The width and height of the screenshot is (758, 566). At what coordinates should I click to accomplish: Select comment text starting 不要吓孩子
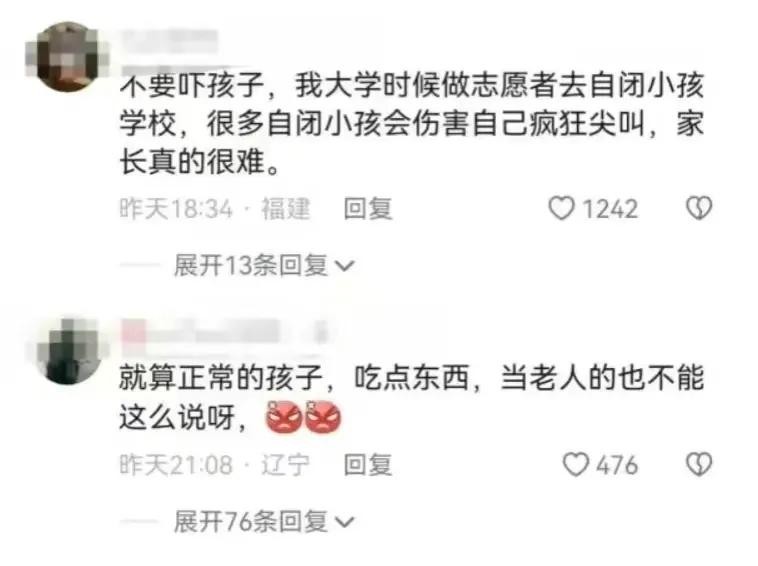[x=412, y=123]
